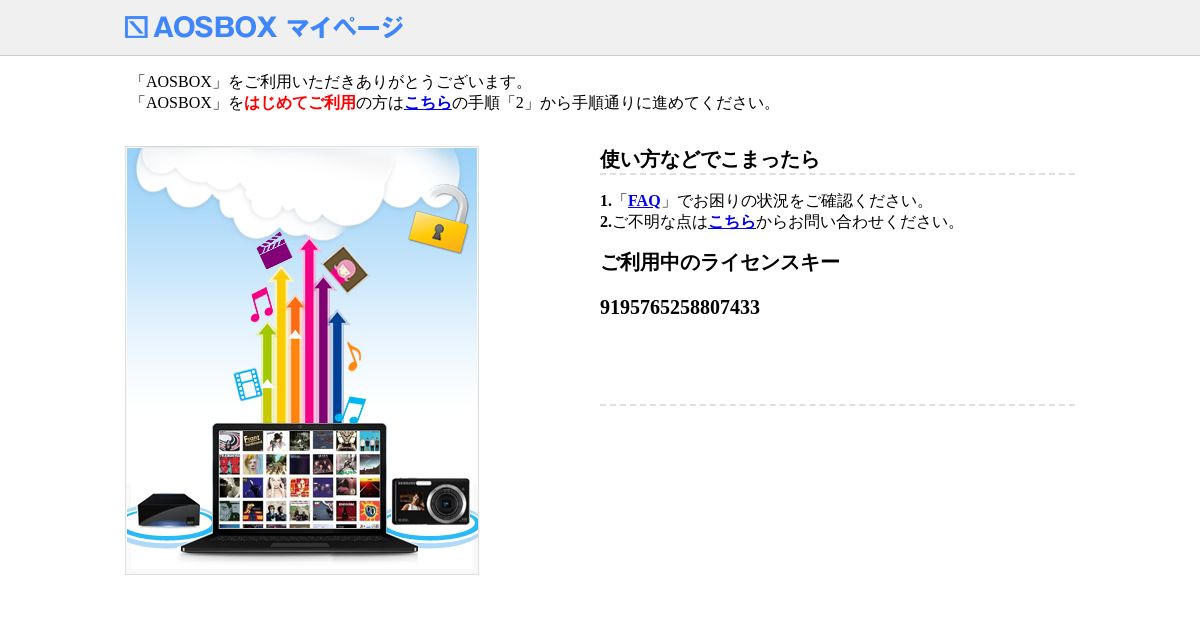
Task: Click the AOSBOX cloud backup illustration
Action: (x=302, y=360)
